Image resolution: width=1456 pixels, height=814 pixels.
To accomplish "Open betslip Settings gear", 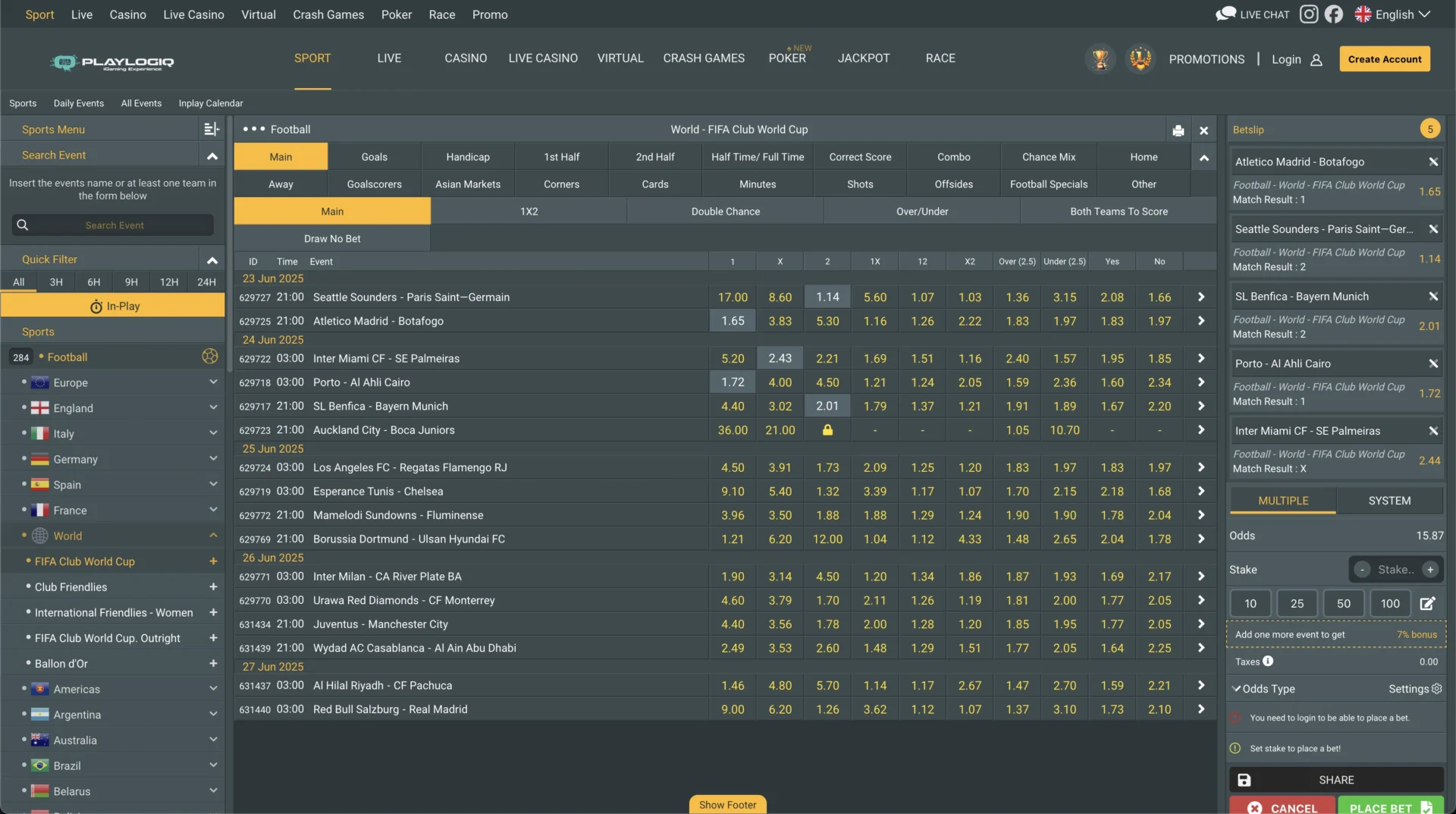I will click(1436, 689).
